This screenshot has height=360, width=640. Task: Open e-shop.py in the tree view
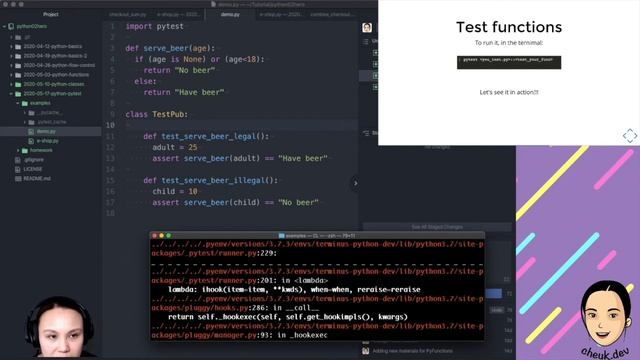tap(48, 141)
